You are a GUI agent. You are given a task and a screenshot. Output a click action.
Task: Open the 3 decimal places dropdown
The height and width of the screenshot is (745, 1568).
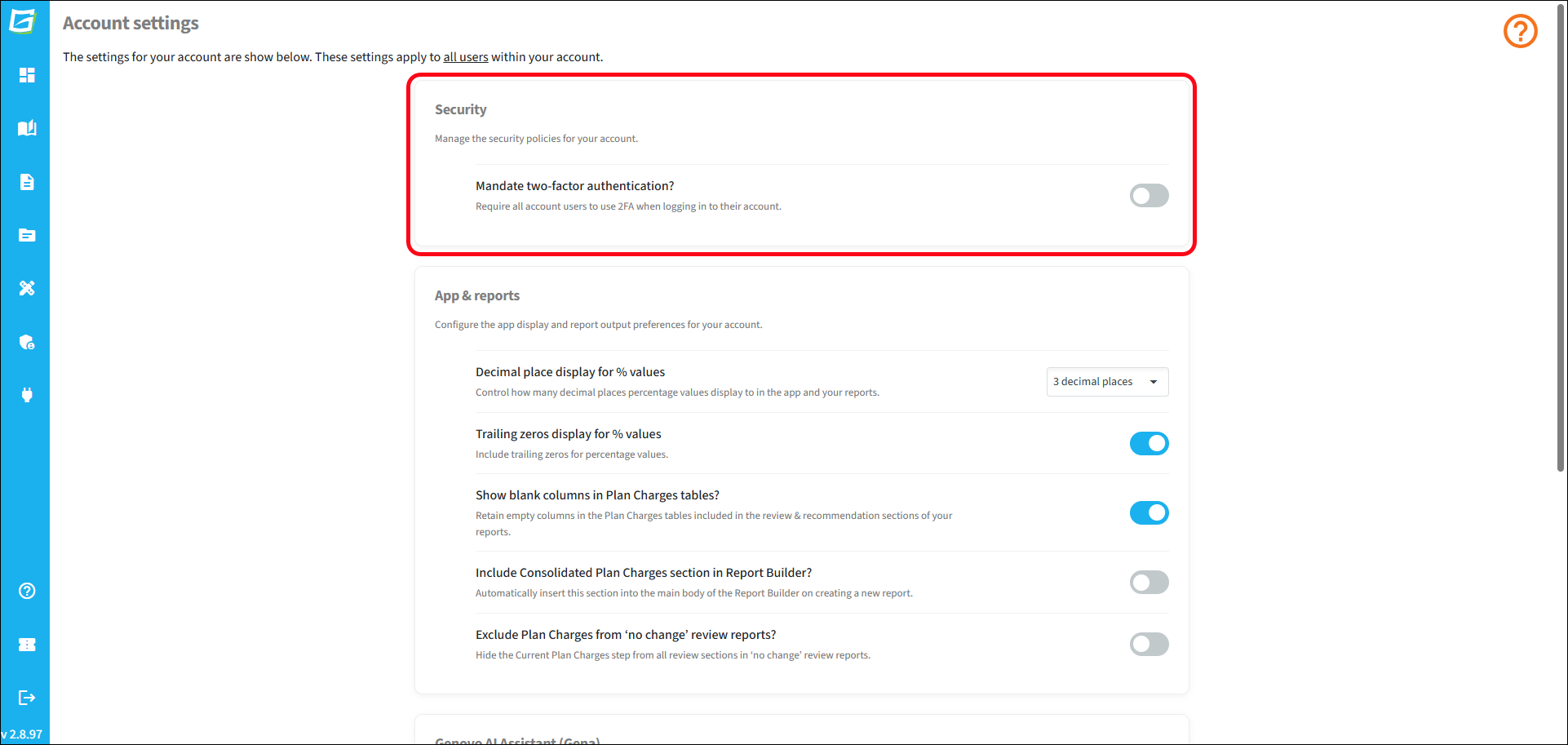(x=1107, y=382)
